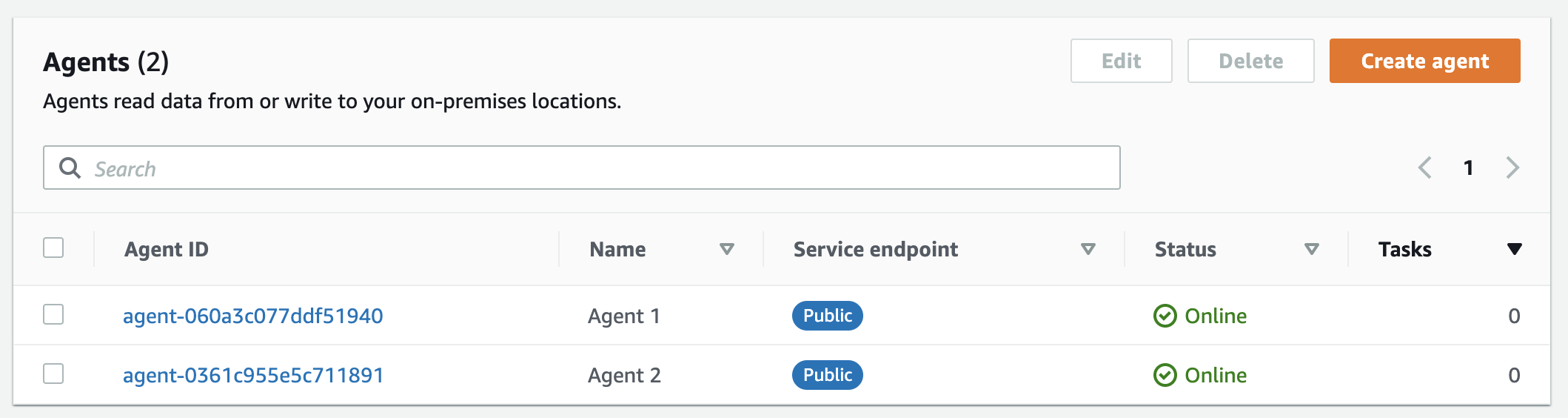Click Online status icon for Agent 1

click(1165, 316)
